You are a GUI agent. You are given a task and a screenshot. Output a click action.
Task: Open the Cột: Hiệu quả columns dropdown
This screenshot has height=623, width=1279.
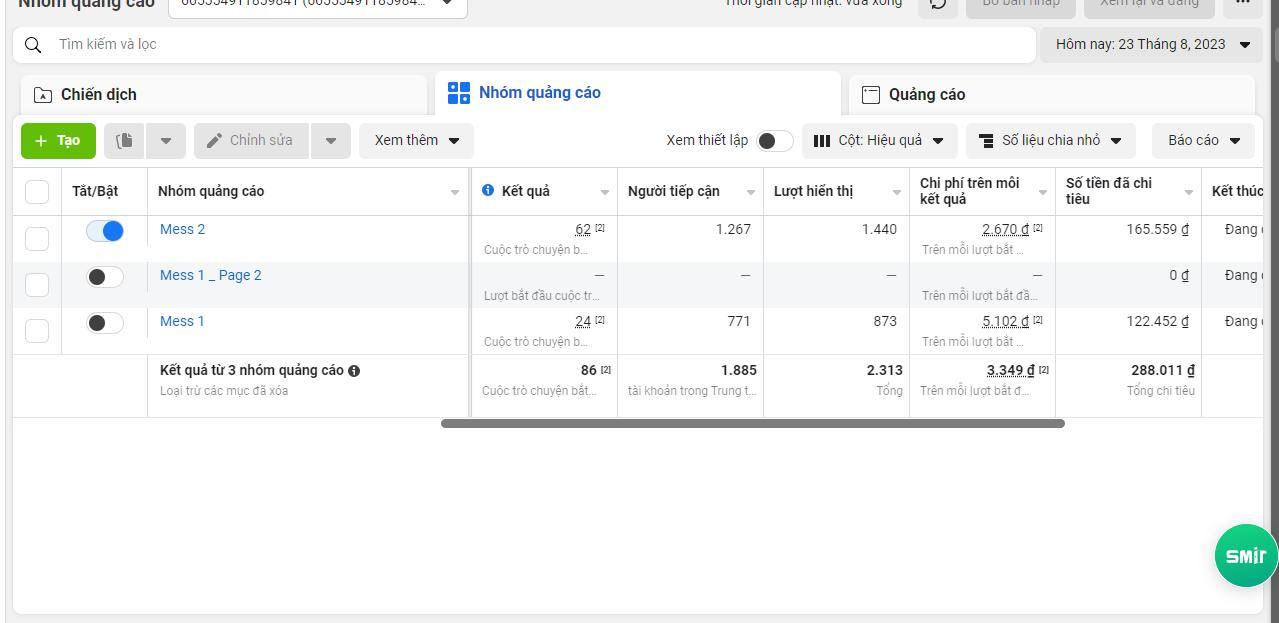pos(879,141)
